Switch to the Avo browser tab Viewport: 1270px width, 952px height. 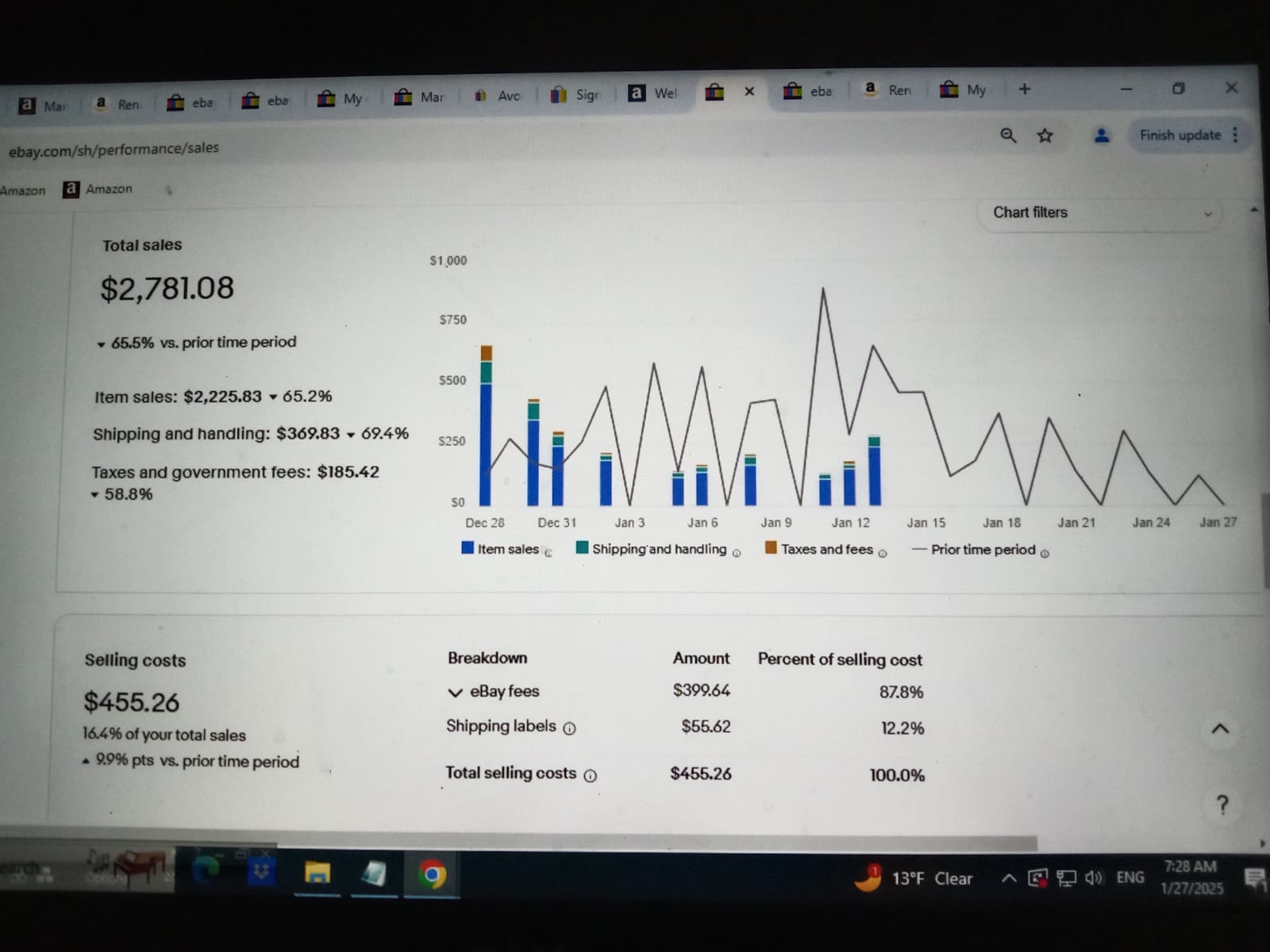(498, 96)
